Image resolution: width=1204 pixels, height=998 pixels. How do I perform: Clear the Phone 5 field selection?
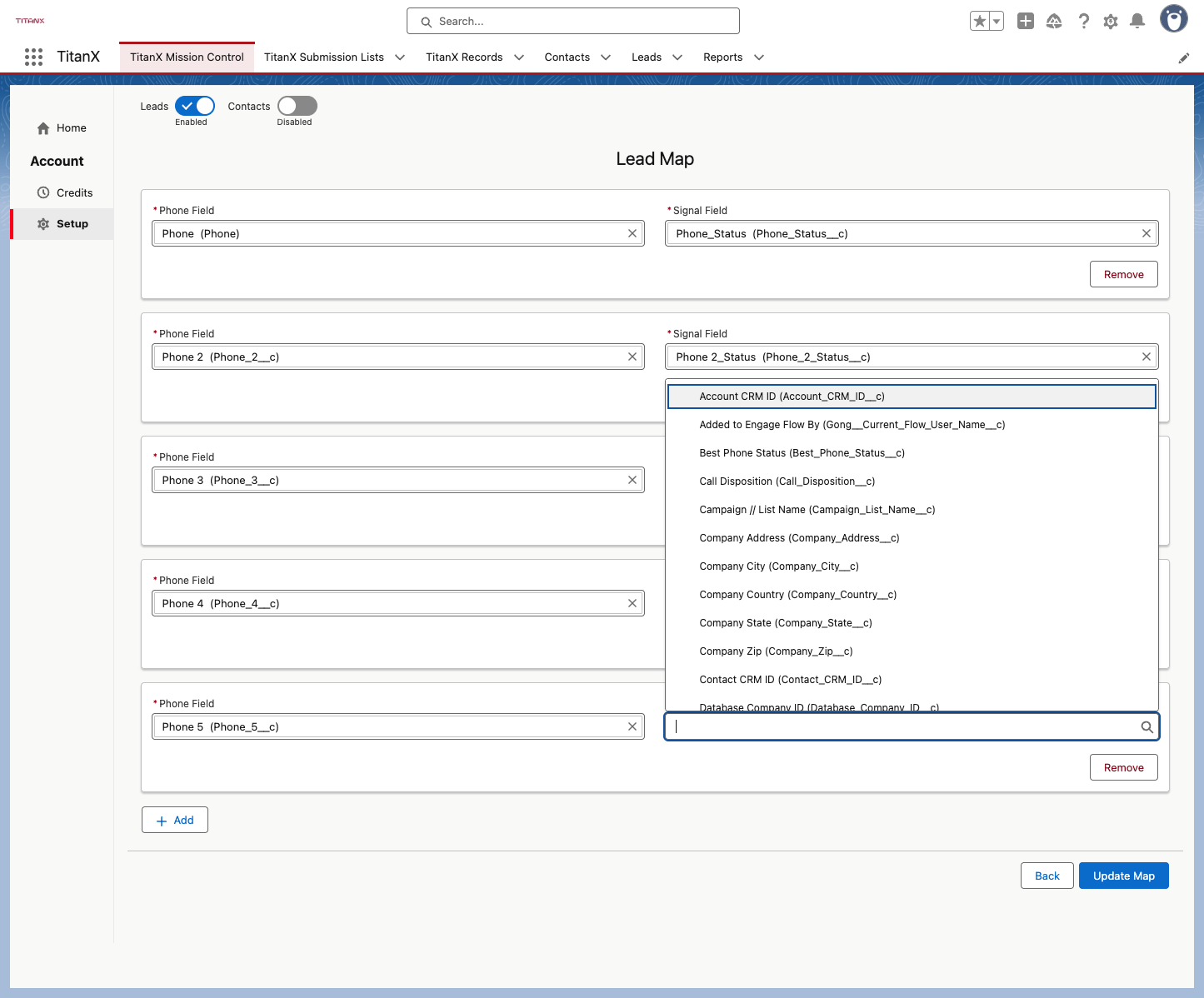pos(632,726)
